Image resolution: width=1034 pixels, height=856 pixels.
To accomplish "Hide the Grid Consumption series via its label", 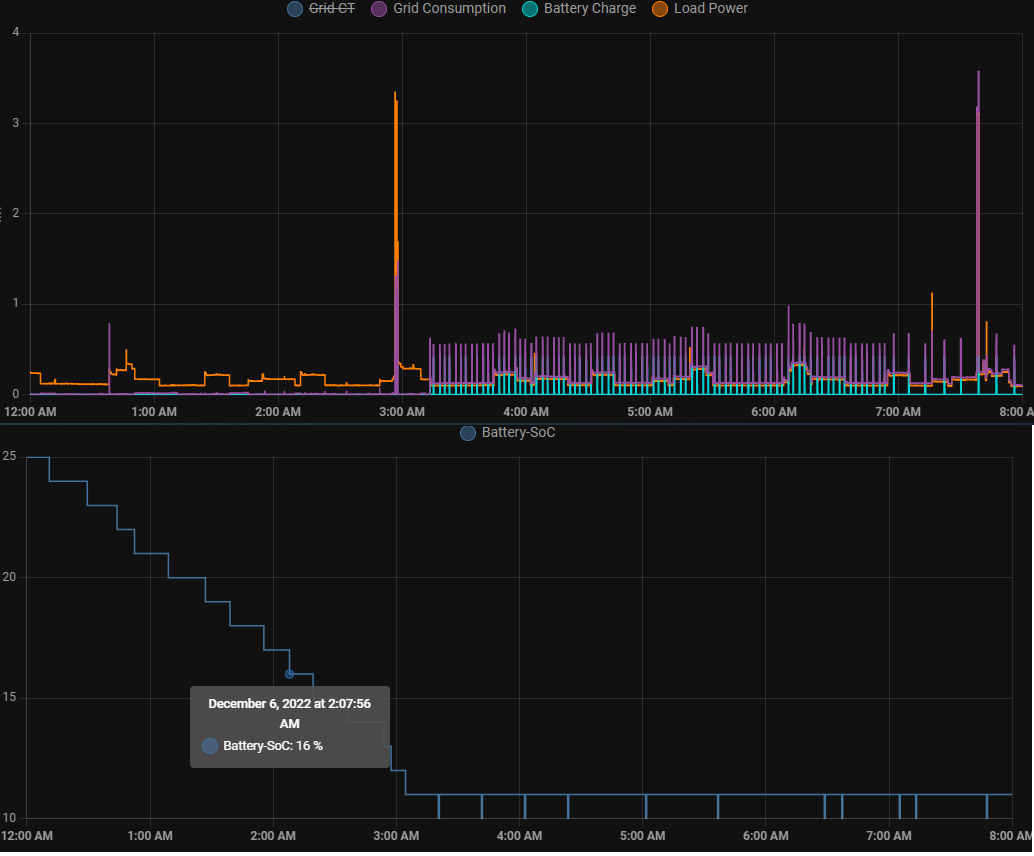I will [449, 9].
